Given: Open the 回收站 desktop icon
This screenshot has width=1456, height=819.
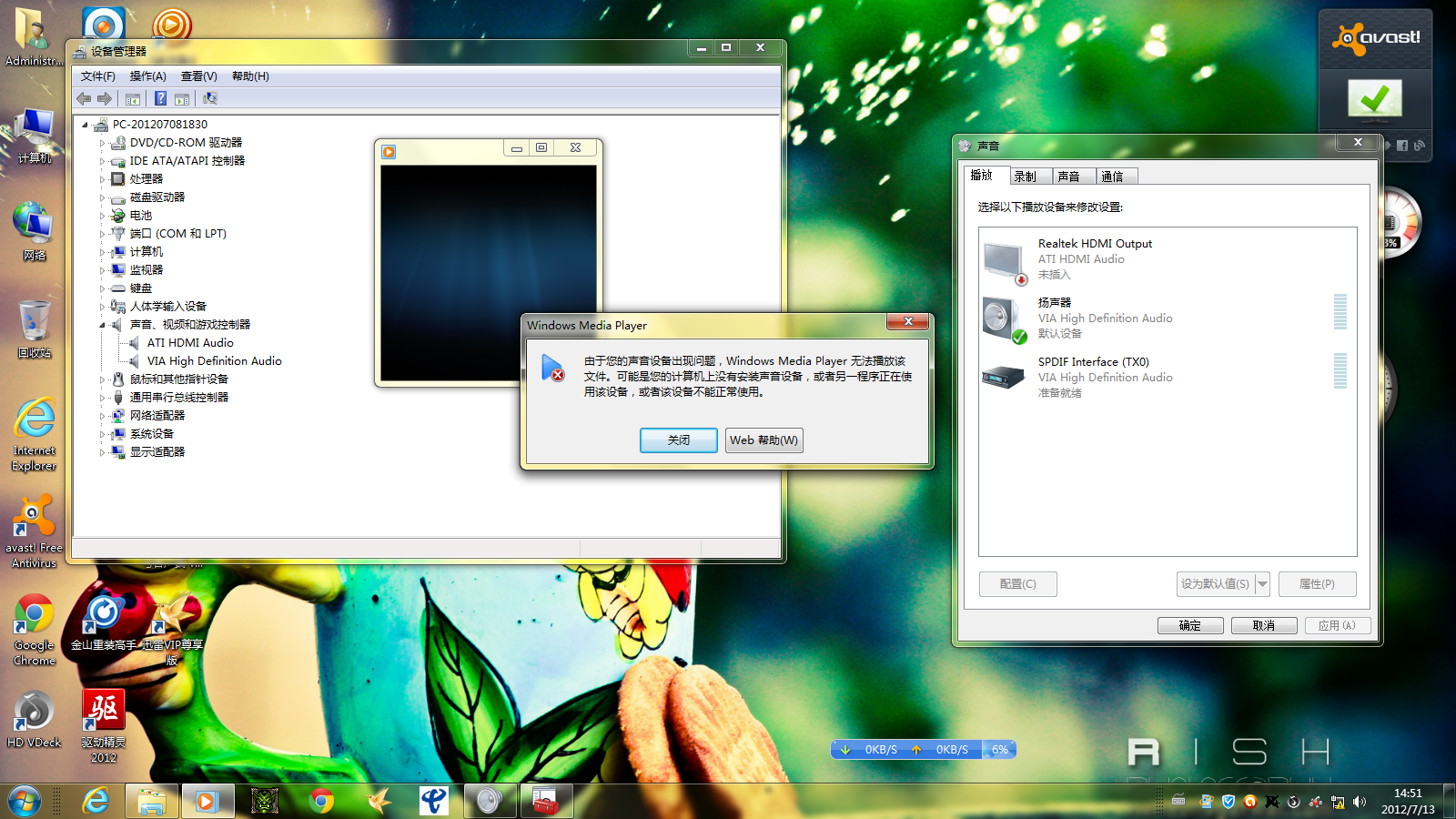Looking at the screenshot, I should [34, 329].
